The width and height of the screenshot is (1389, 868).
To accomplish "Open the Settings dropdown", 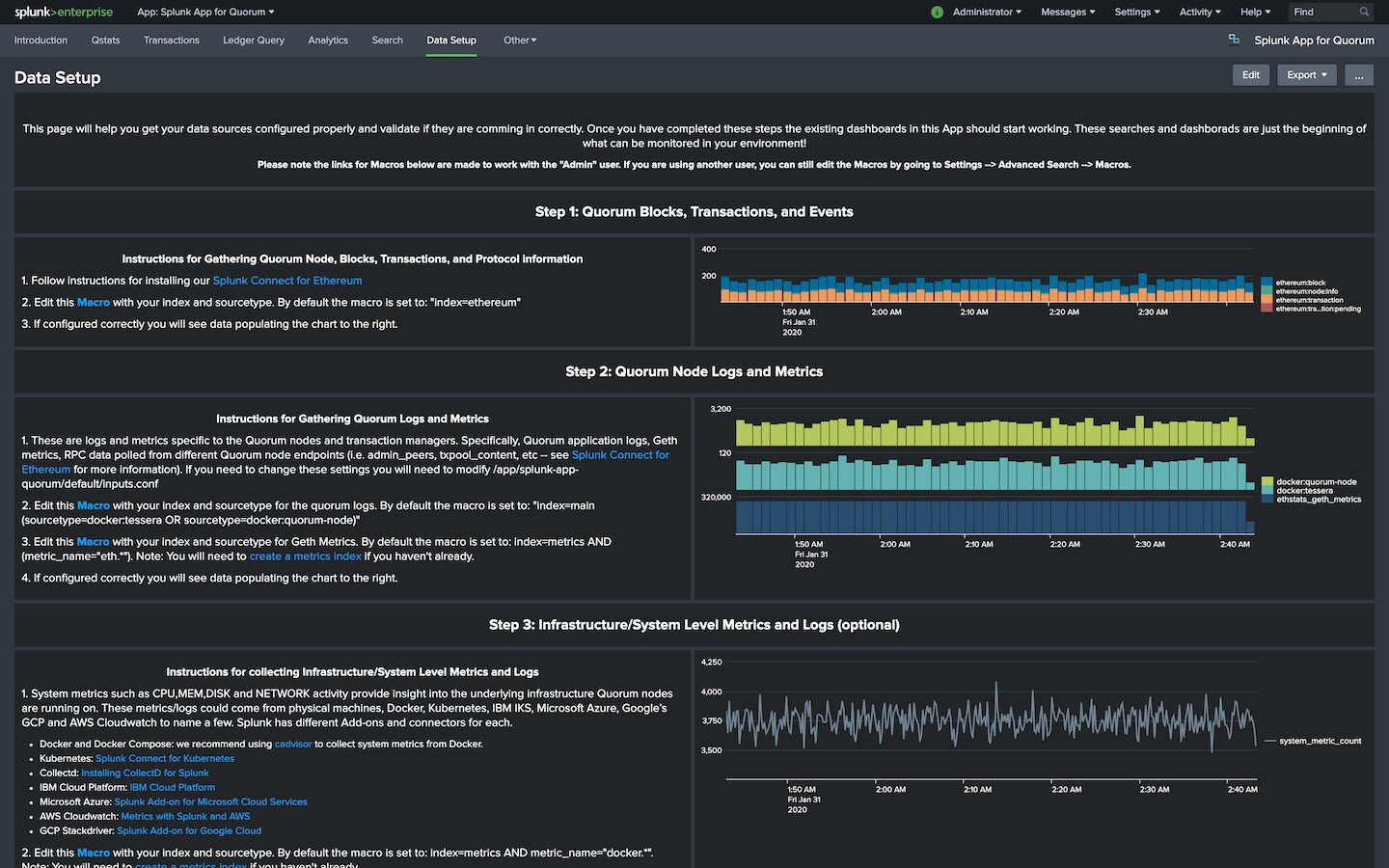I will point(1137,13).
